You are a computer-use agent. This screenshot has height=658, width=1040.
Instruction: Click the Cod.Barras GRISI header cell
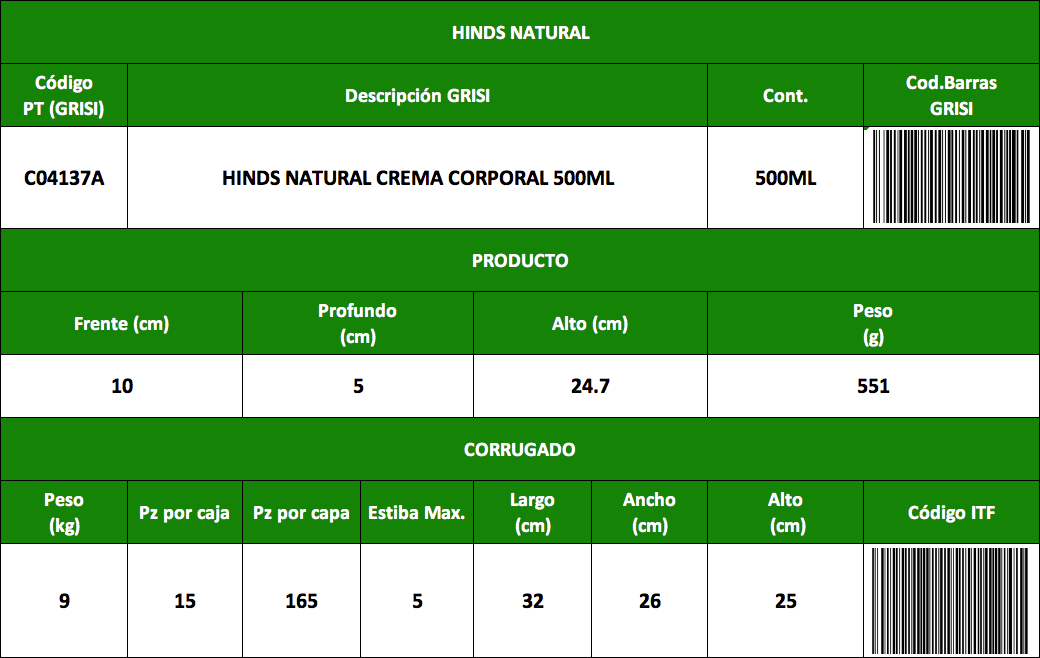point(951,96)
